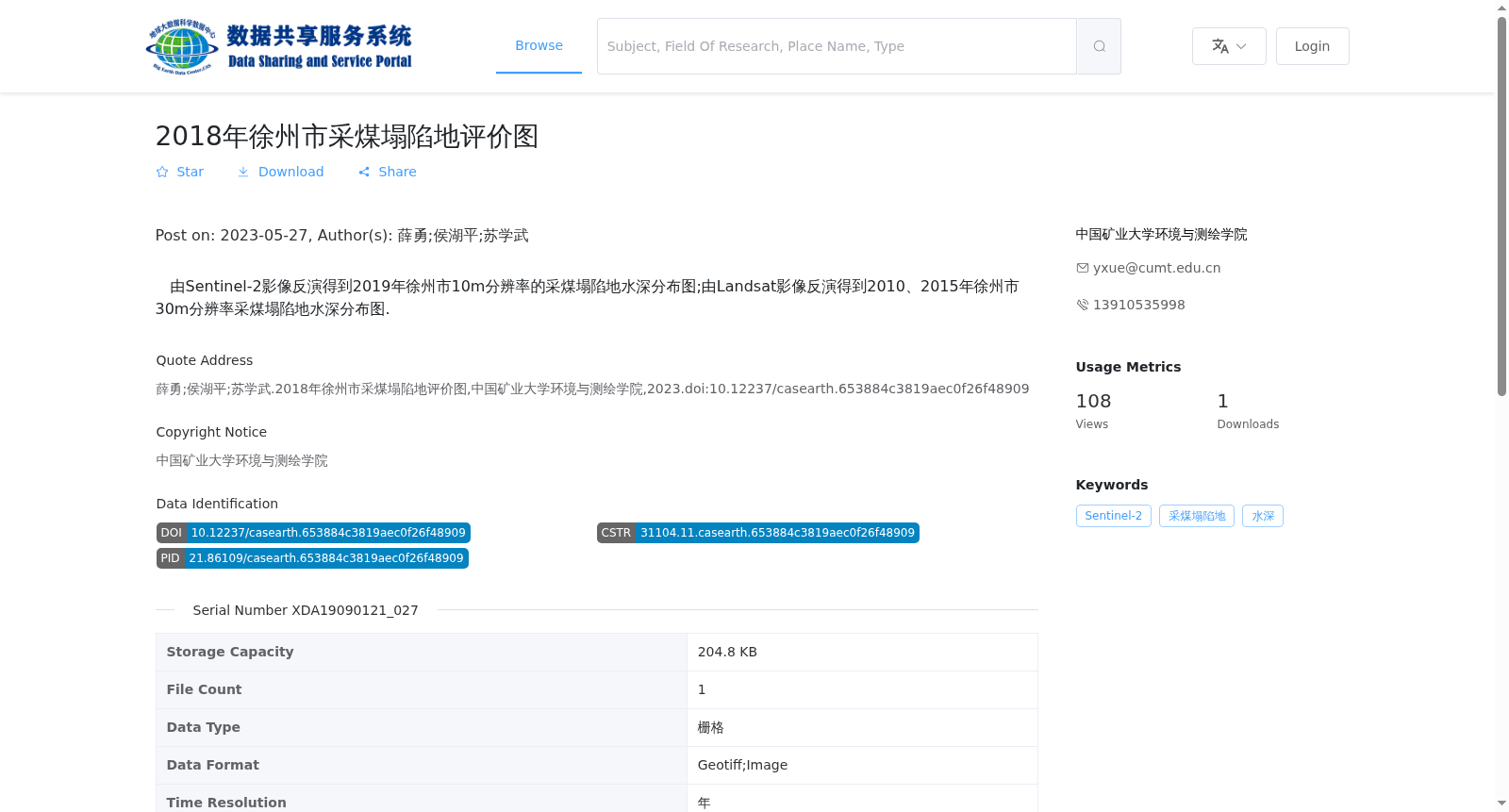Image resolution: width=1509 pixels, height=812 pixels.
Task: Click the 204.8 KB storage value
Action: point(727,652)
